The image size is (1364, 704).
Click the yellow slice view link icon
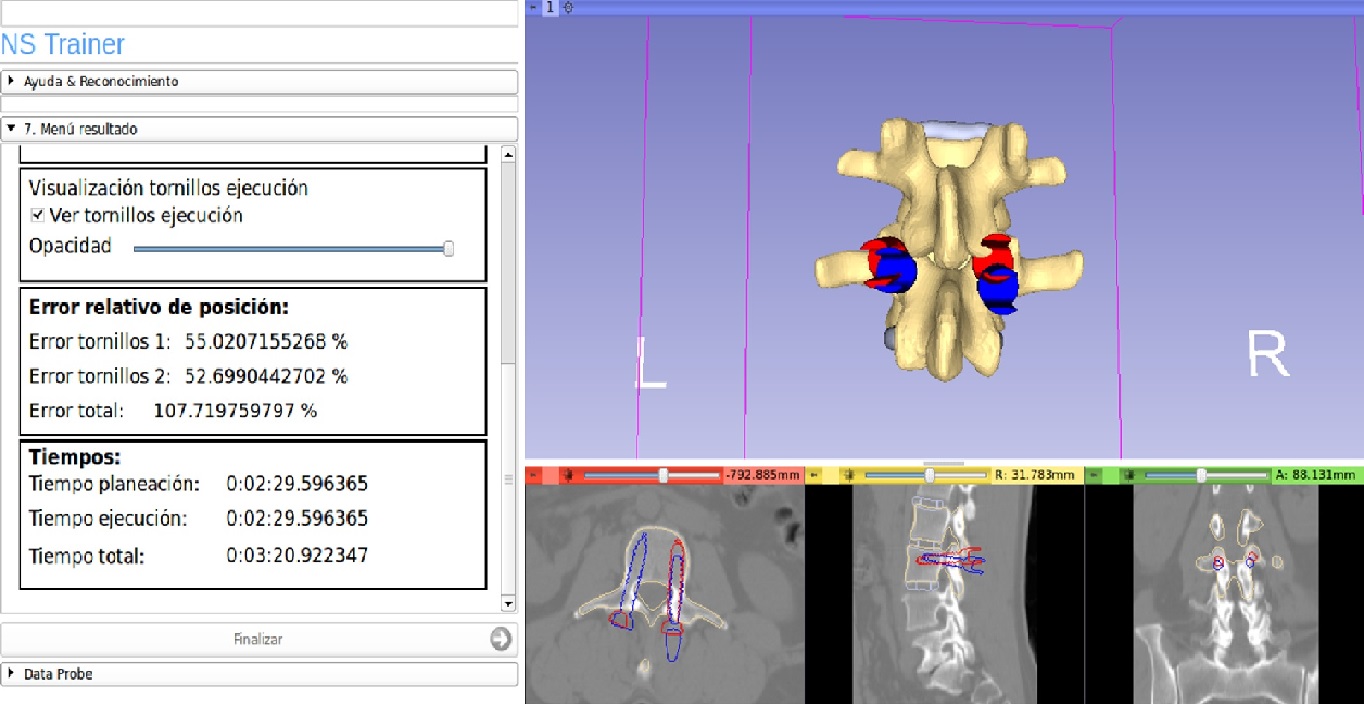click(848, 475)
